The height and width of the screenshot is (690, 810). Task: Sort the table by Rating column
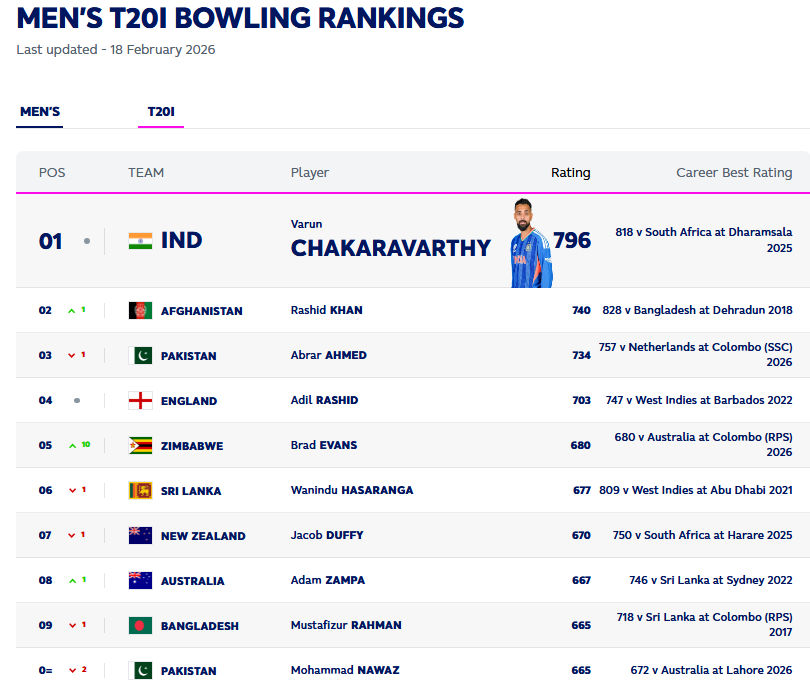coord(571,172)
